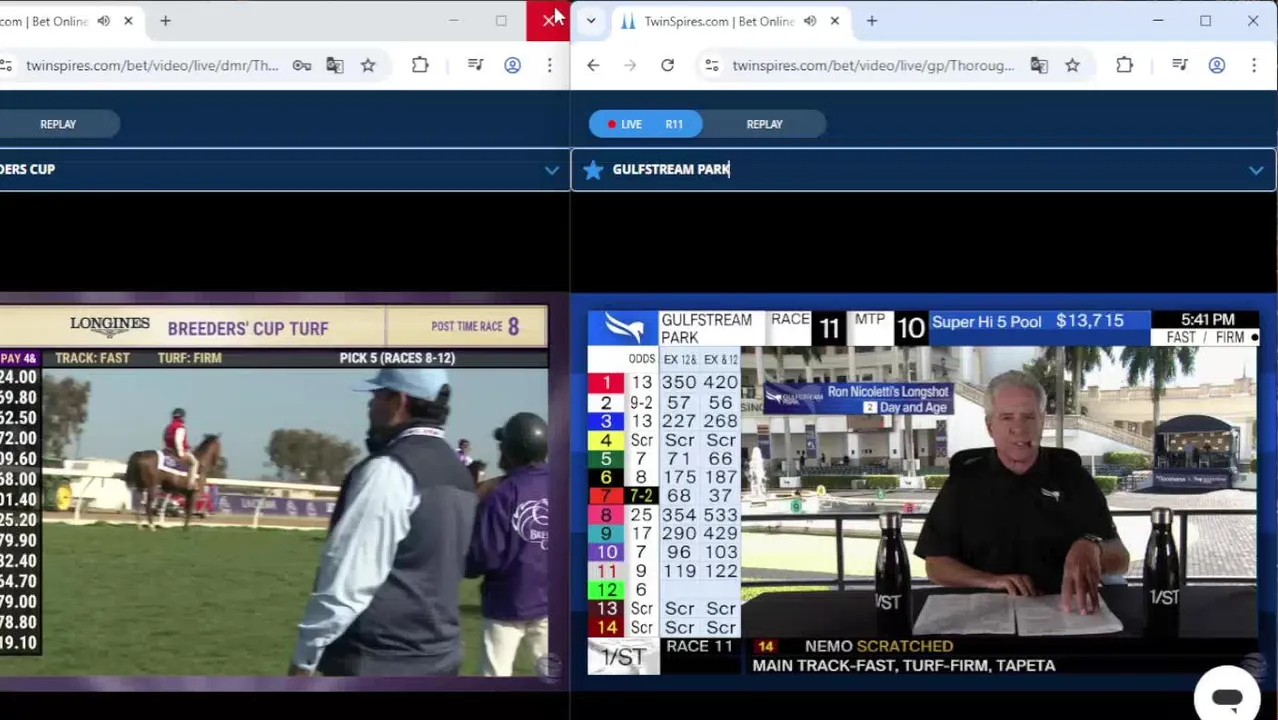The width and height of the screenshot is (1278, 720).
Task: Mute the tab audio in the left window
Action: 103,21
